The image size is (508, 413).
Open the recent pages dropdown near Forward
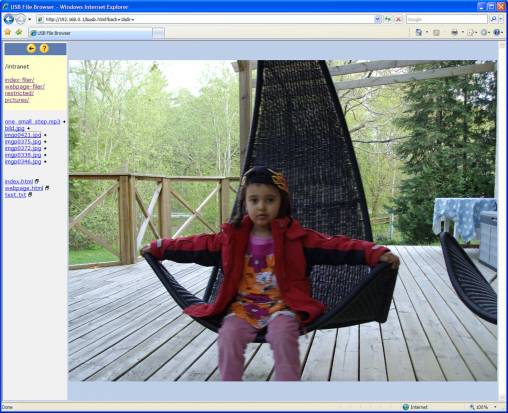pyautogui.click(x=30, y=19)
